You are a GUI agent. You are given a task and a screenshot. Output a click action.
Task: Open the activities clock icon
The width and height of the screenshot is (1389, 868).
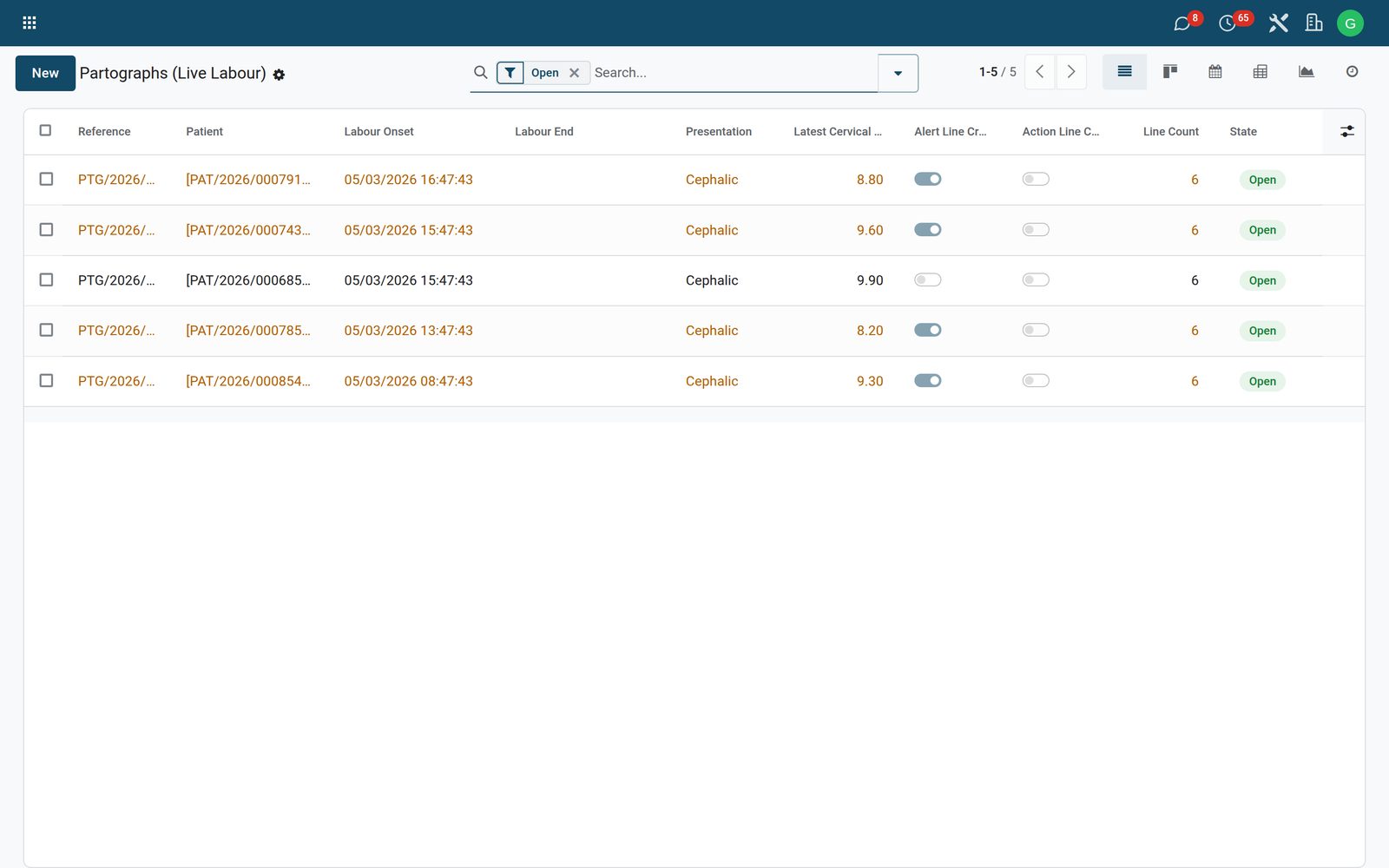coord(1227,23)
